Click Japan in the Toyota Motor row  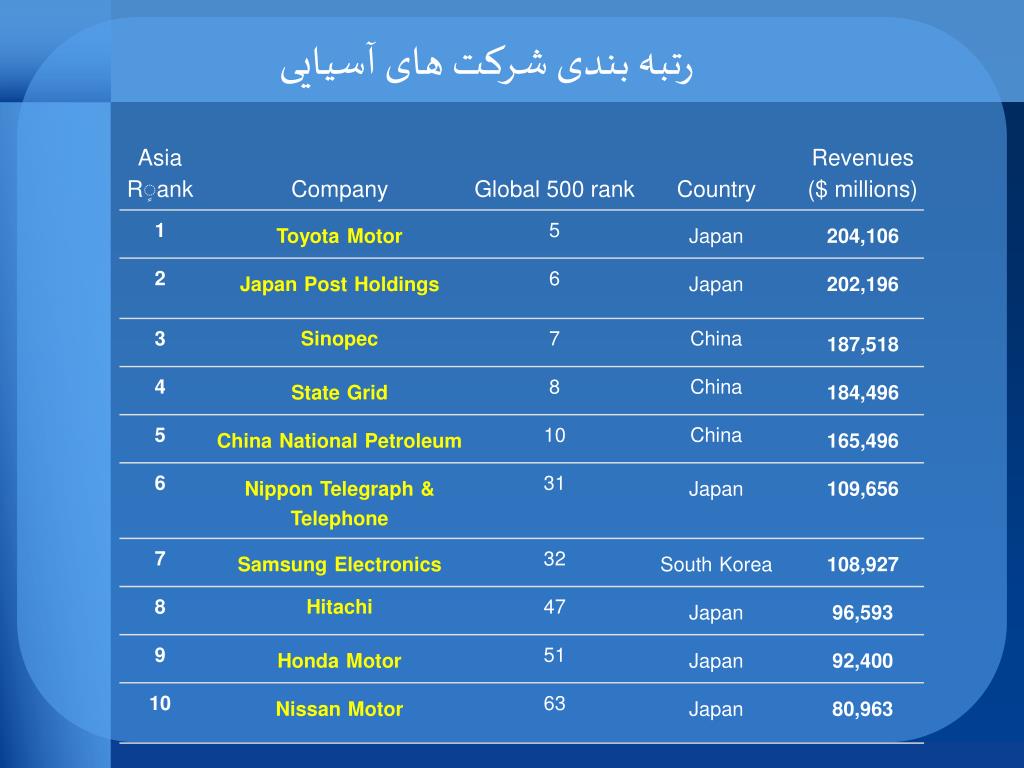click(716, 236)
